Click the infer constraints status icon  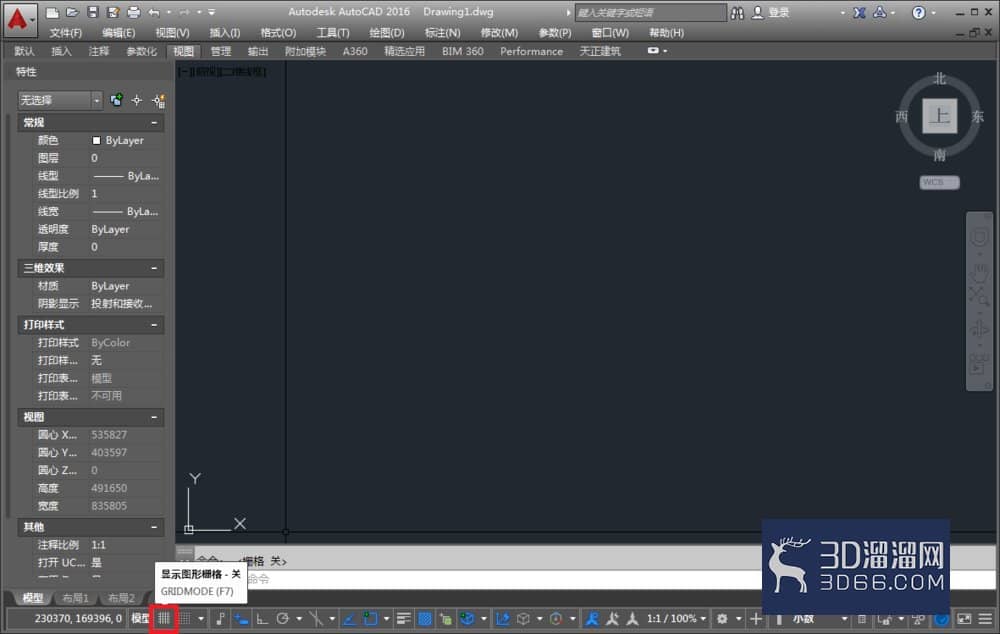[x=220, y=619]
